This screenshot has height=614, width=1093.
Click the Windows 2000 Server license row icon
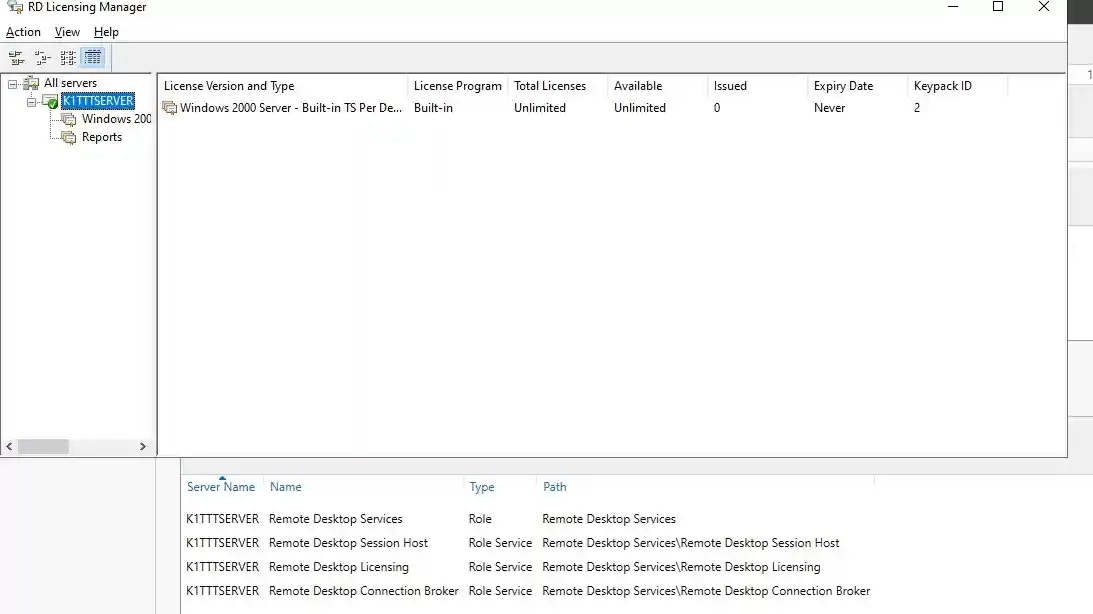pos(169,108)
